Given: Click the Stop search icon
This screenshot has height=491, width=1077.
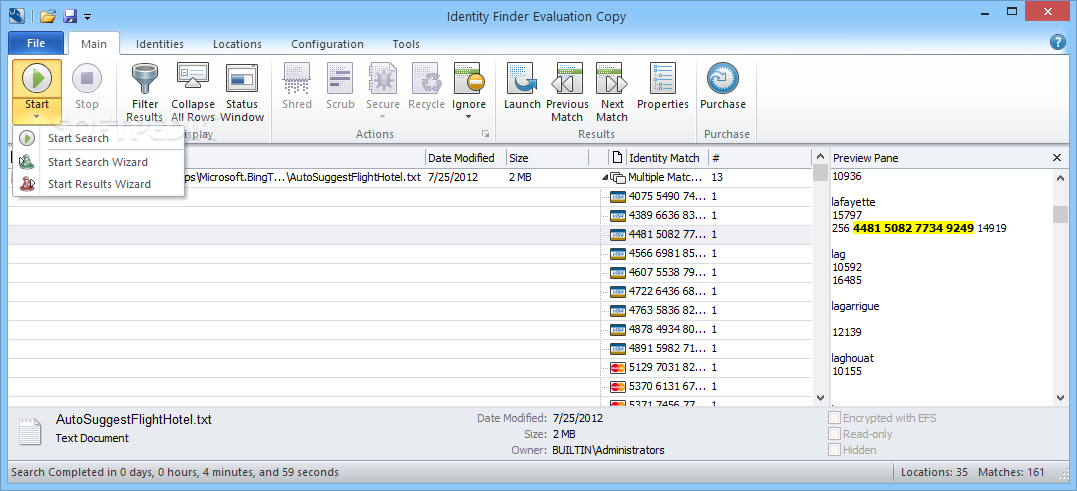Looking at the screenshot, I should pos(87,78).
